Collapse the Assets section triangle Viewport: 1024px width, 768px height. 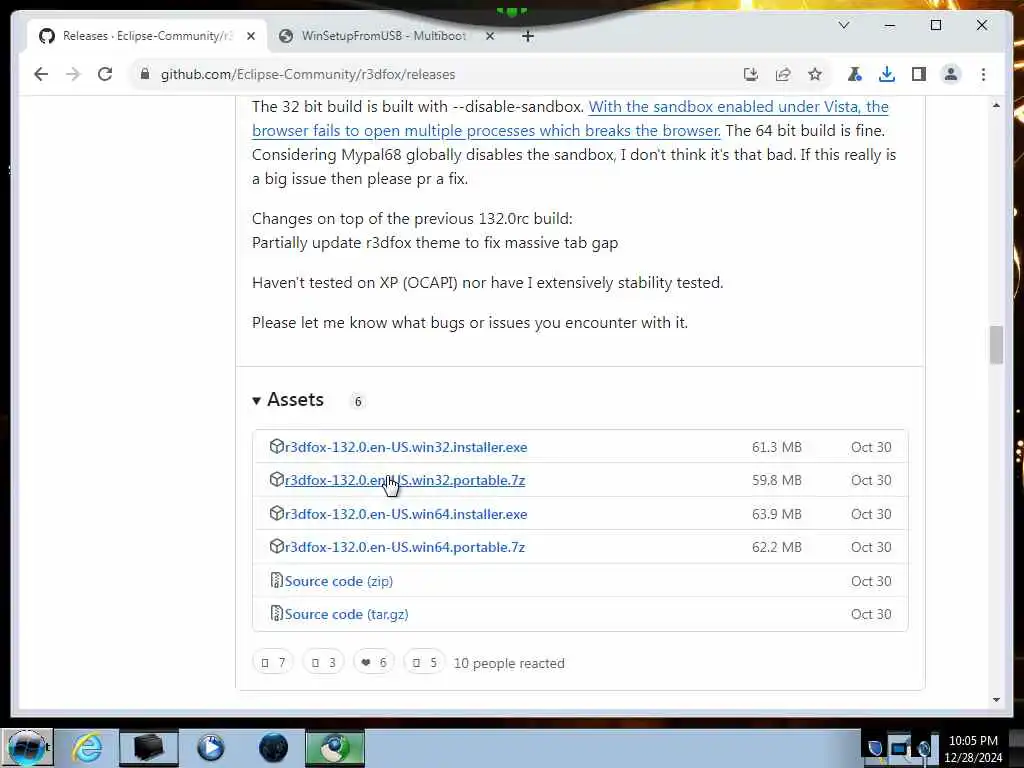pos(257,401)
